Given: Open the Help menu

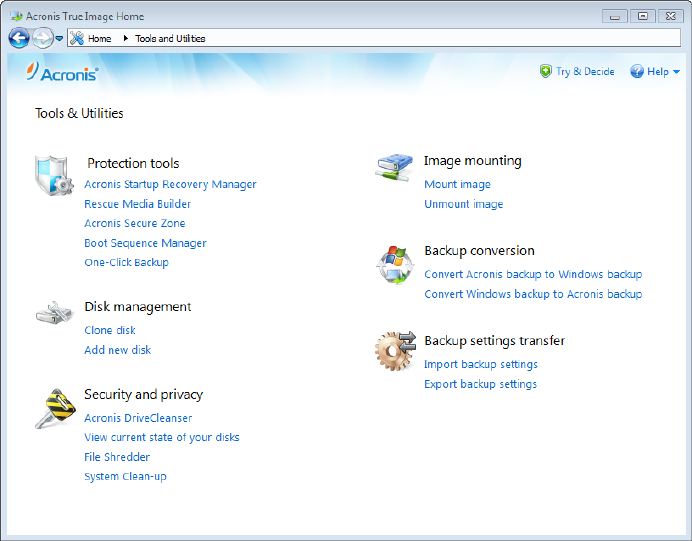Looking at the screenshot, I should pos(658,71).
